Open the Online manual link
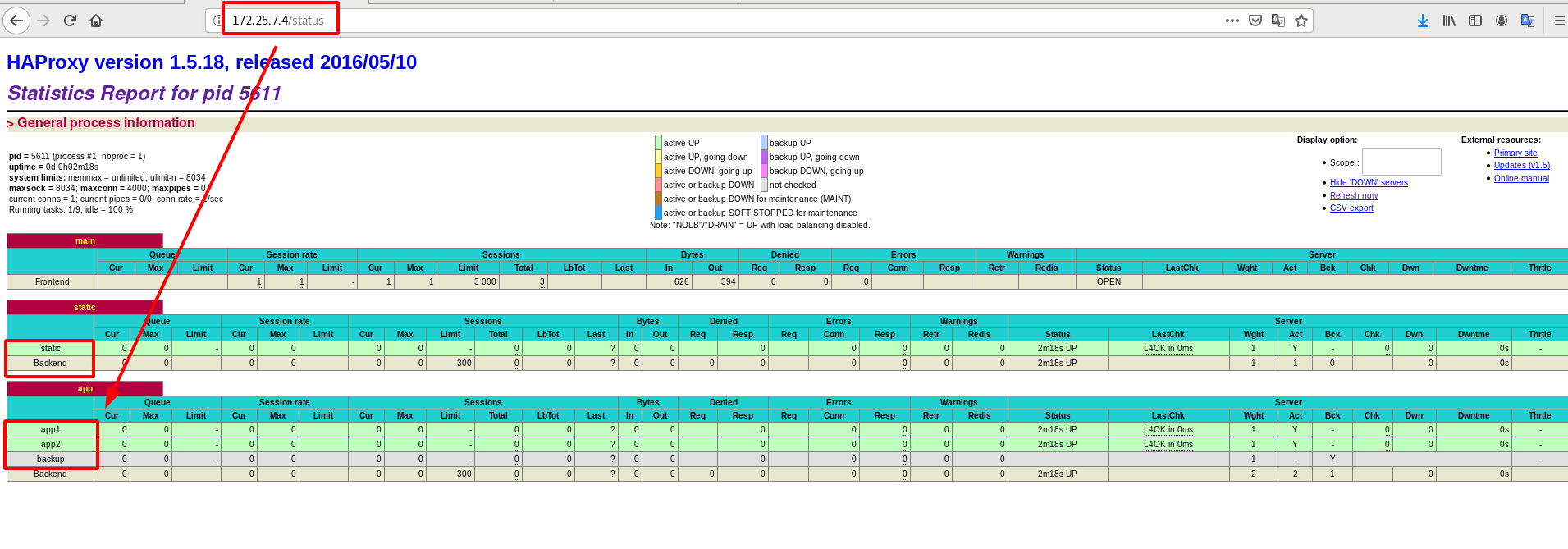Image resolution: width=1568 pixels, height=549 pixels. [1521, 178]
